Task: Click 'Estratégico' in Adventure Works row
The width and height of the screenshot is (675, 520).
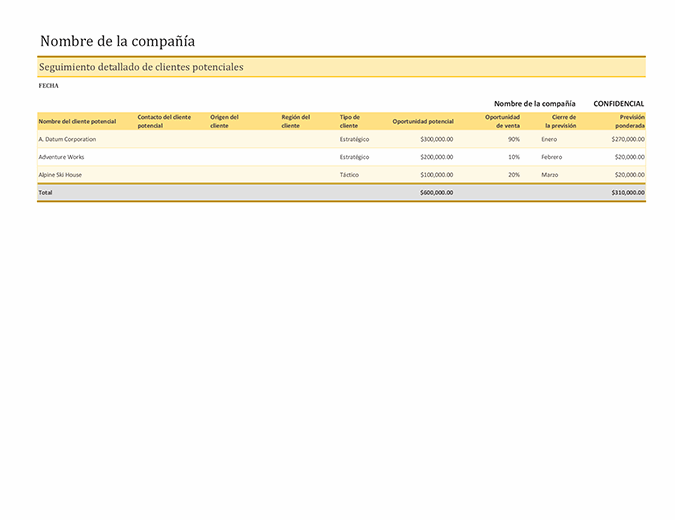Action: tap(354, 157)
